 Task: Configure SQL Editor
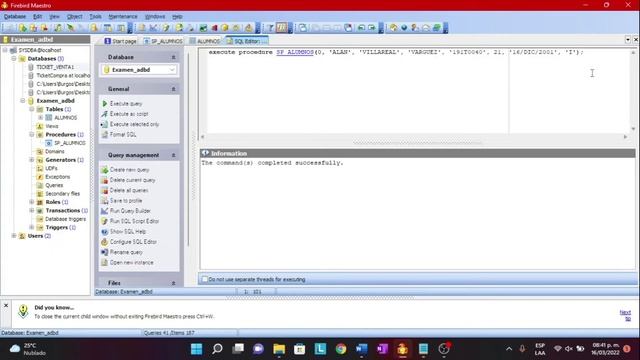click(x=133, y=242)
